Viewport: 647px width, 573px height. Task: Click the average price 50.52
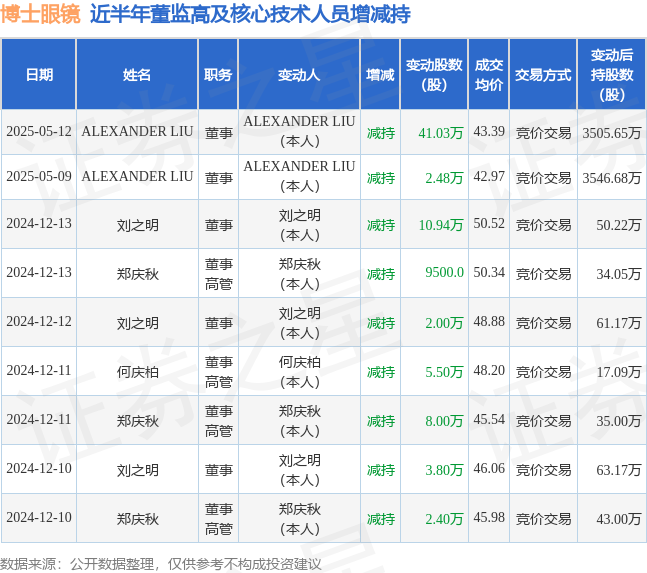click(489, 224)
